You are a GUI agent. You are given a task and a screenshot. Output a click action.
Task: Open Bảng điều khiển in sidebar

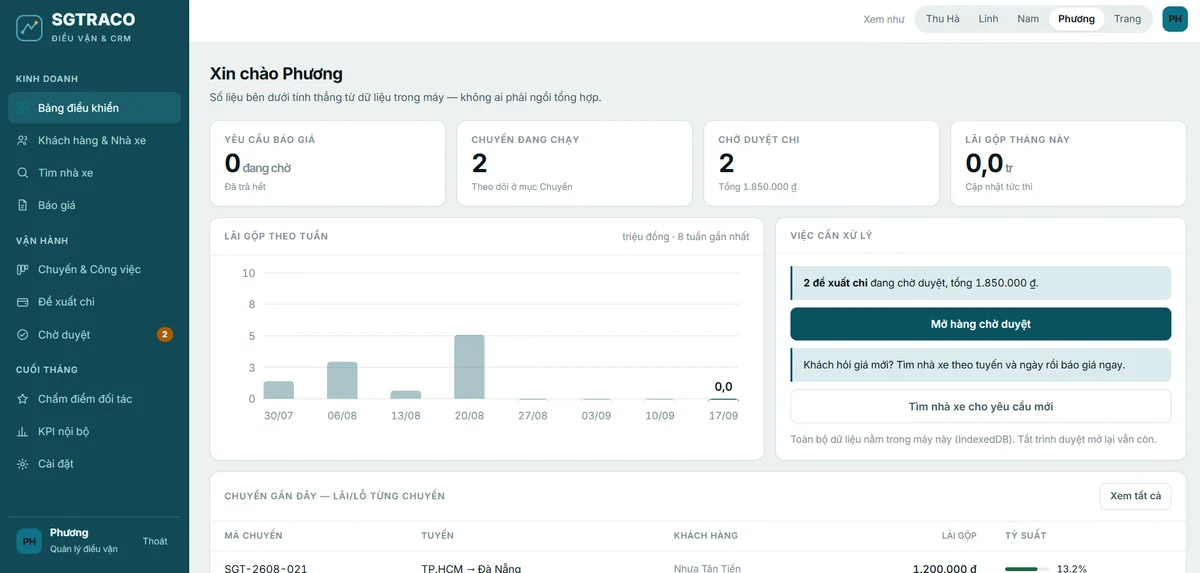click(x=94, y=108)
